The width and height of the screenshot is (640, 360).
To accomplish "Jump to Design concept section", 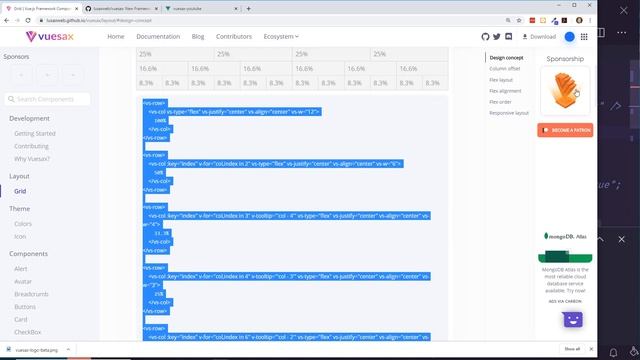I will tap(507, 58).
